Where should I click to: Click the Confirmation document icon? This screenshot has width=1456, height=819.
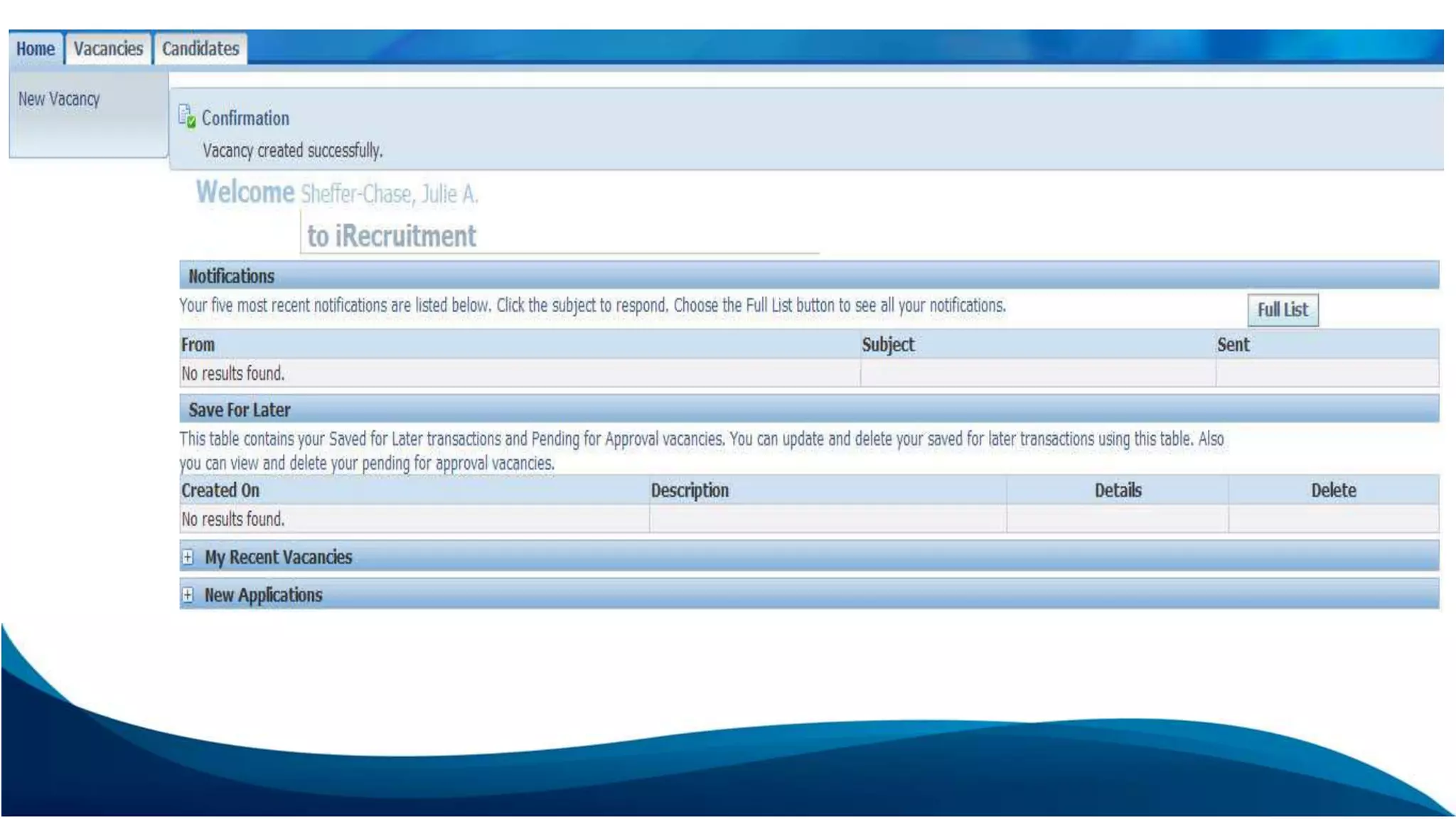click(x=187, y=117)
